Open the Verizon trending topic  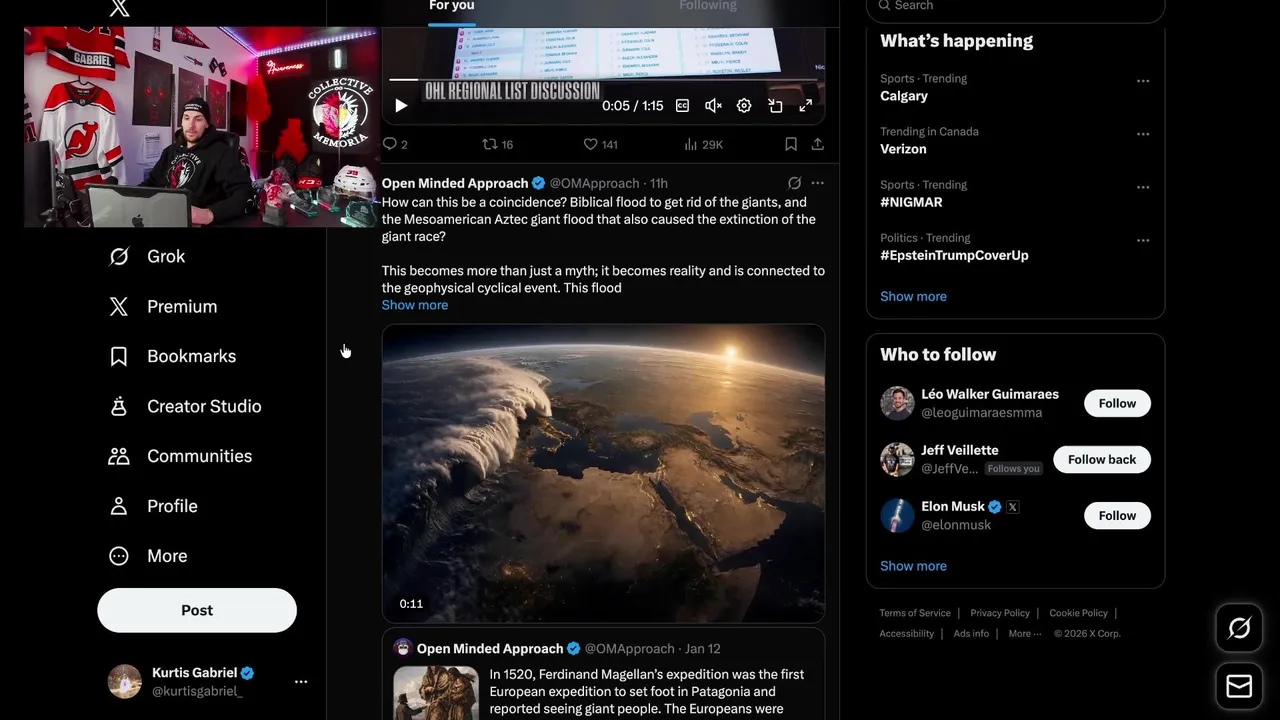coord(903,149)
